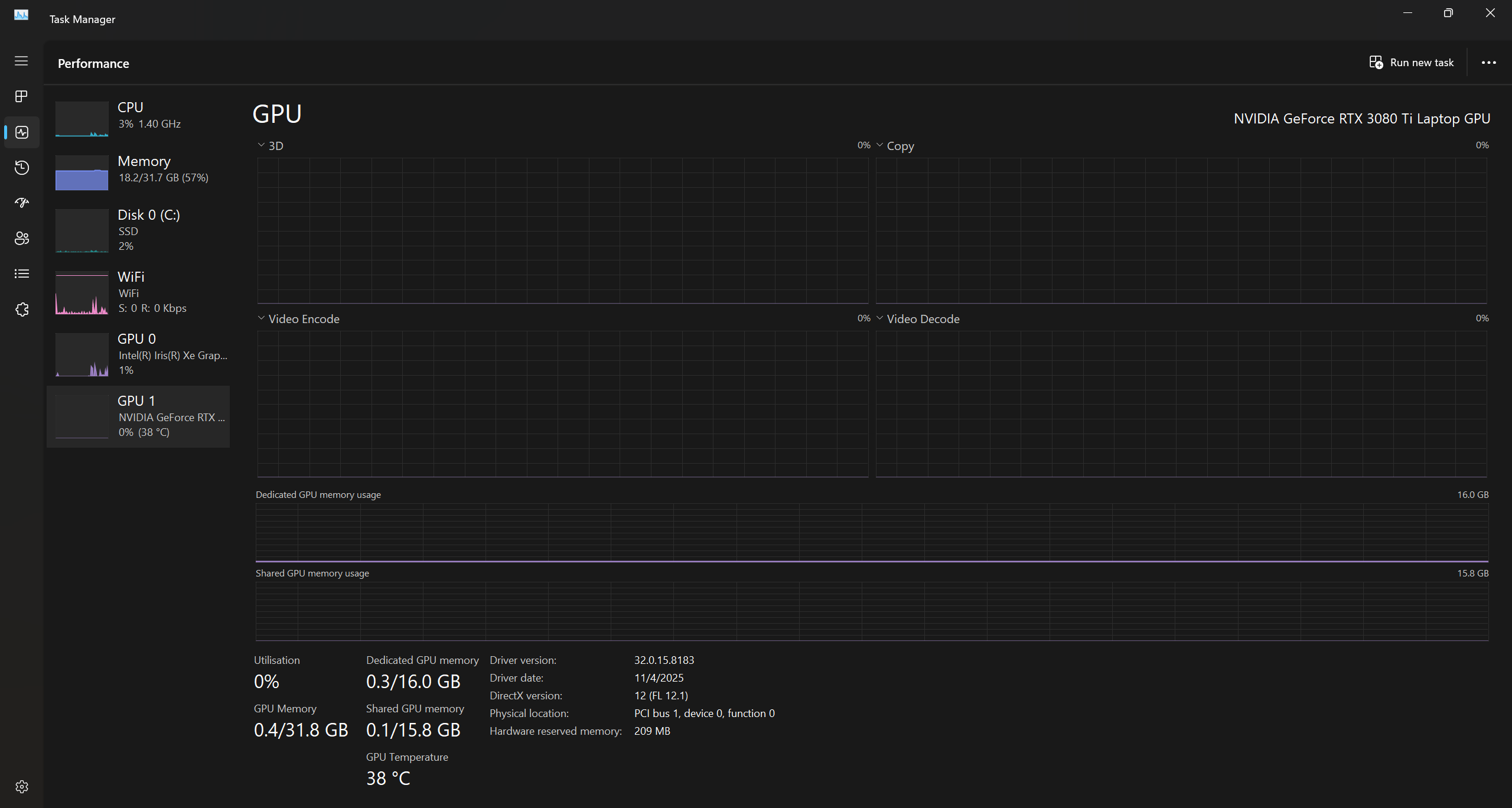Image resolution: width=1512 pixels, height=808 pixels.
Task: Expand the Copy engine graph dropdown
Action: [894, 145]
